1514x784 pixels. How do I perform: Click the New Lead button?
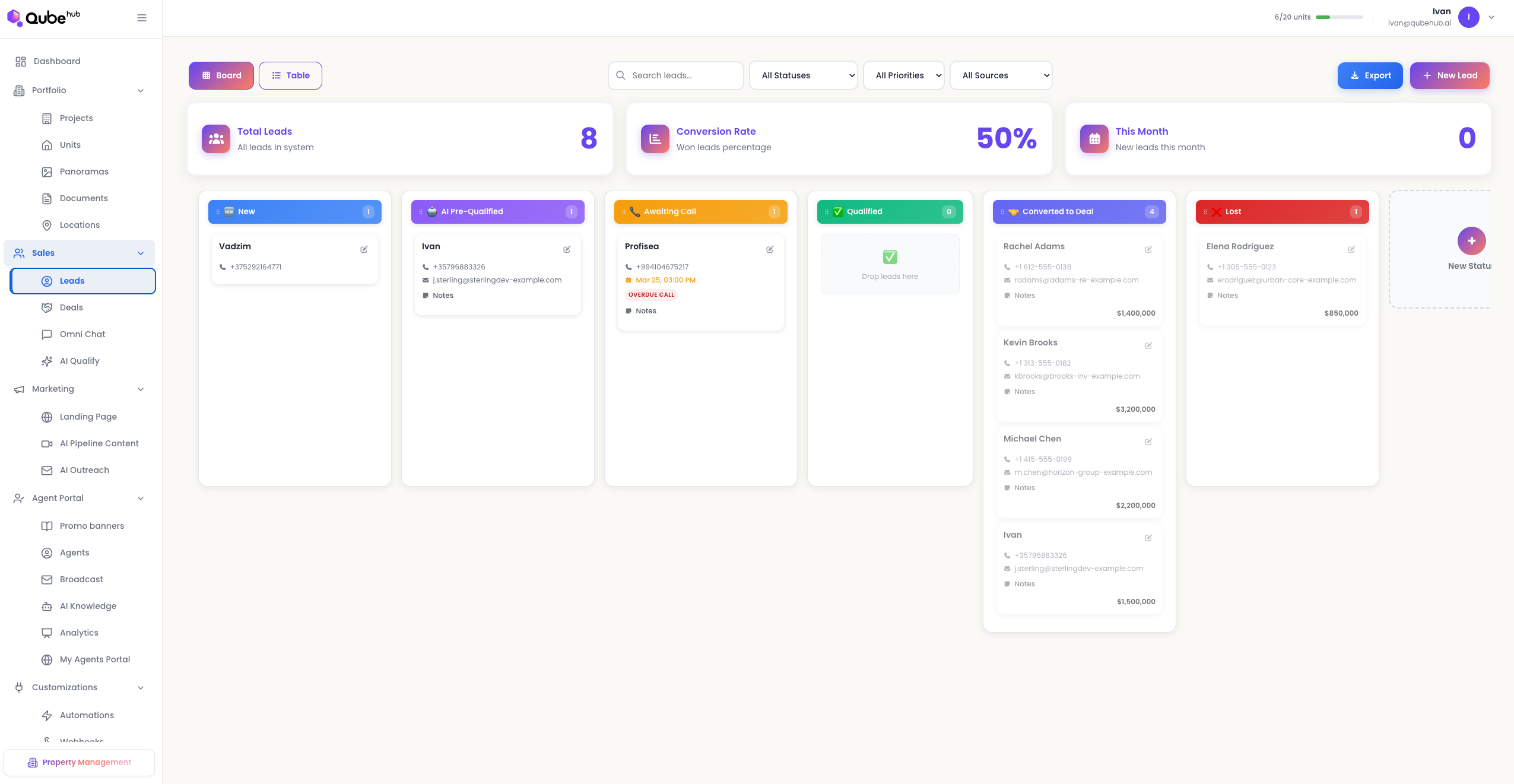(x=1449, y=75)
